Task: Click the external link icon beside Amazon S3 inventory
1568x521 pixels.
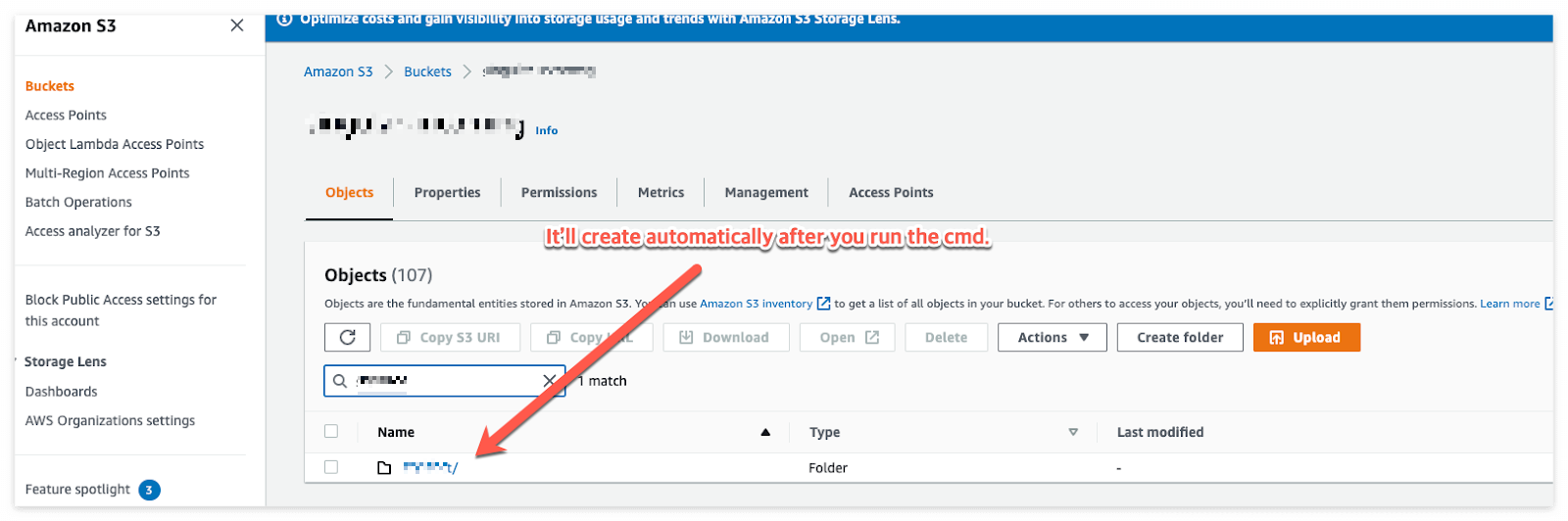Action: 823,304
